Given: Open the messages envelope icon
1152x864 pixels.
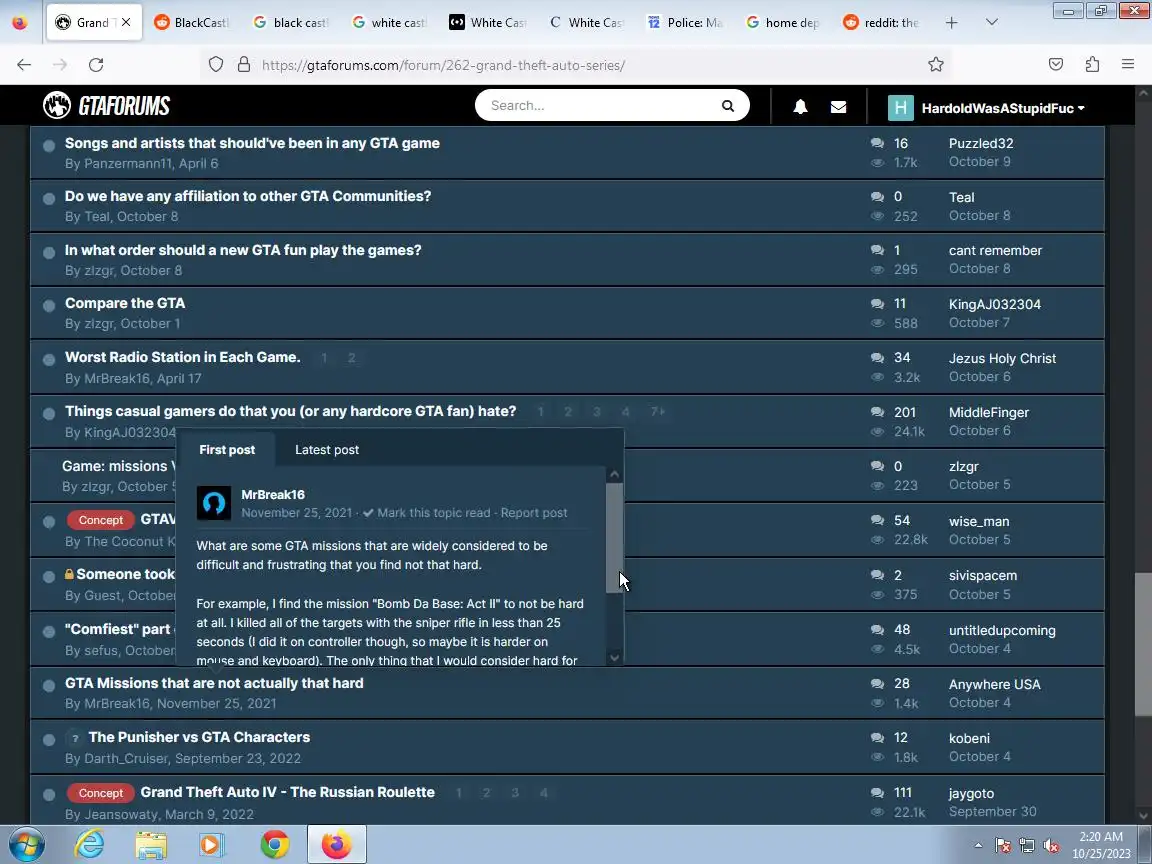Looking at the screenshot, I should pos(838,107).
